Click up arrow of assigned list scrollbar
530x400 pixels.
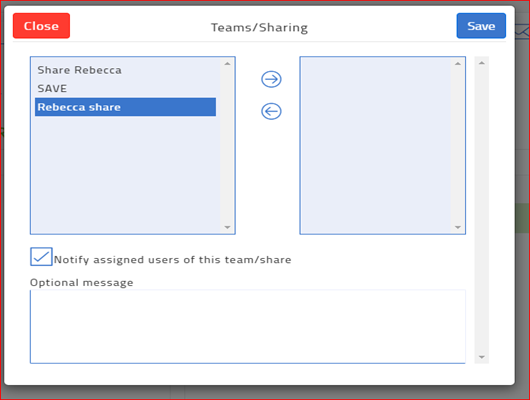point(458,64)
